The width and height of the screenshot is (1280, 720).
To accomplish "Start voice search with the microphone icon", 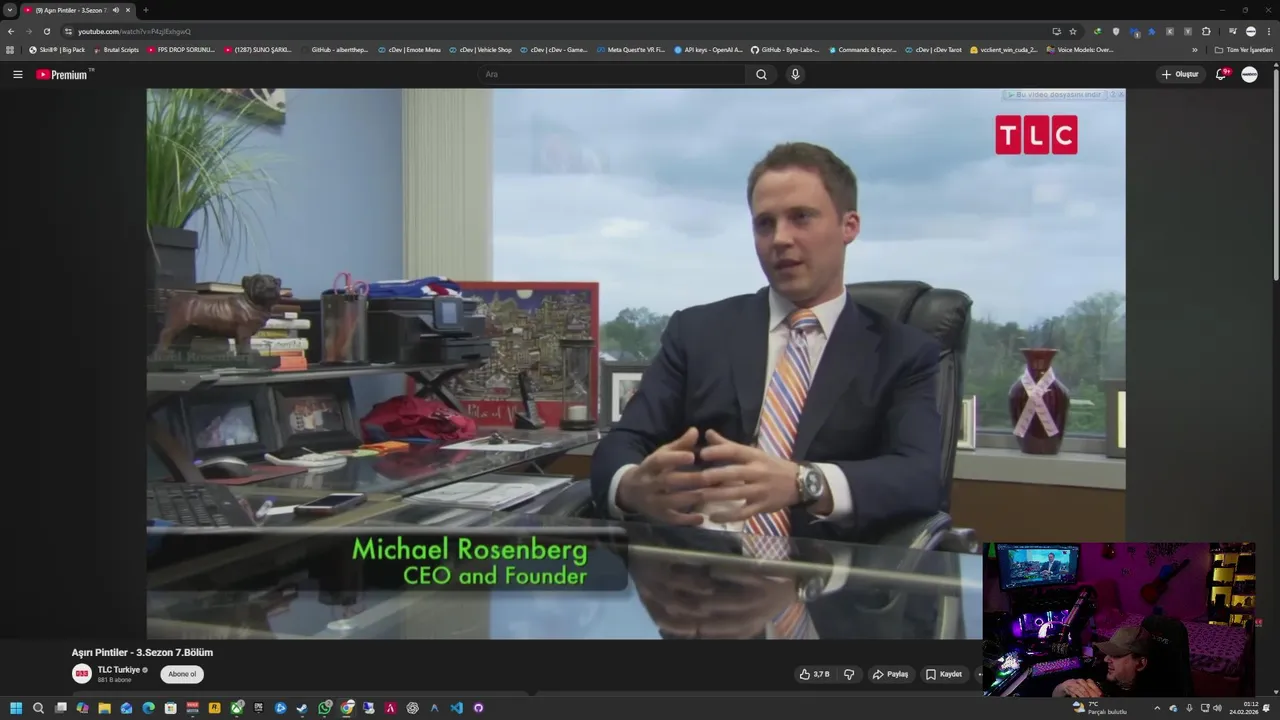I will pyautogui.click(x=795, y=74).
